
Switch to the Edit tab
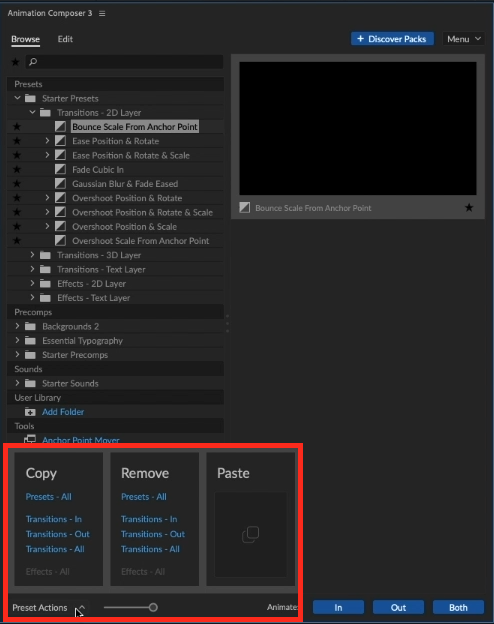[x=65, y=39]
